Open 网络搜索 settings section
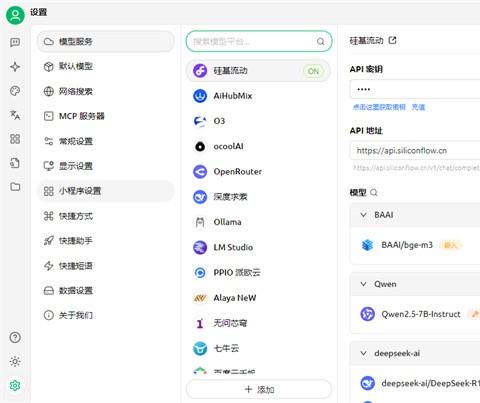Screen dimensions: 480x403 [x=105, y=91]
